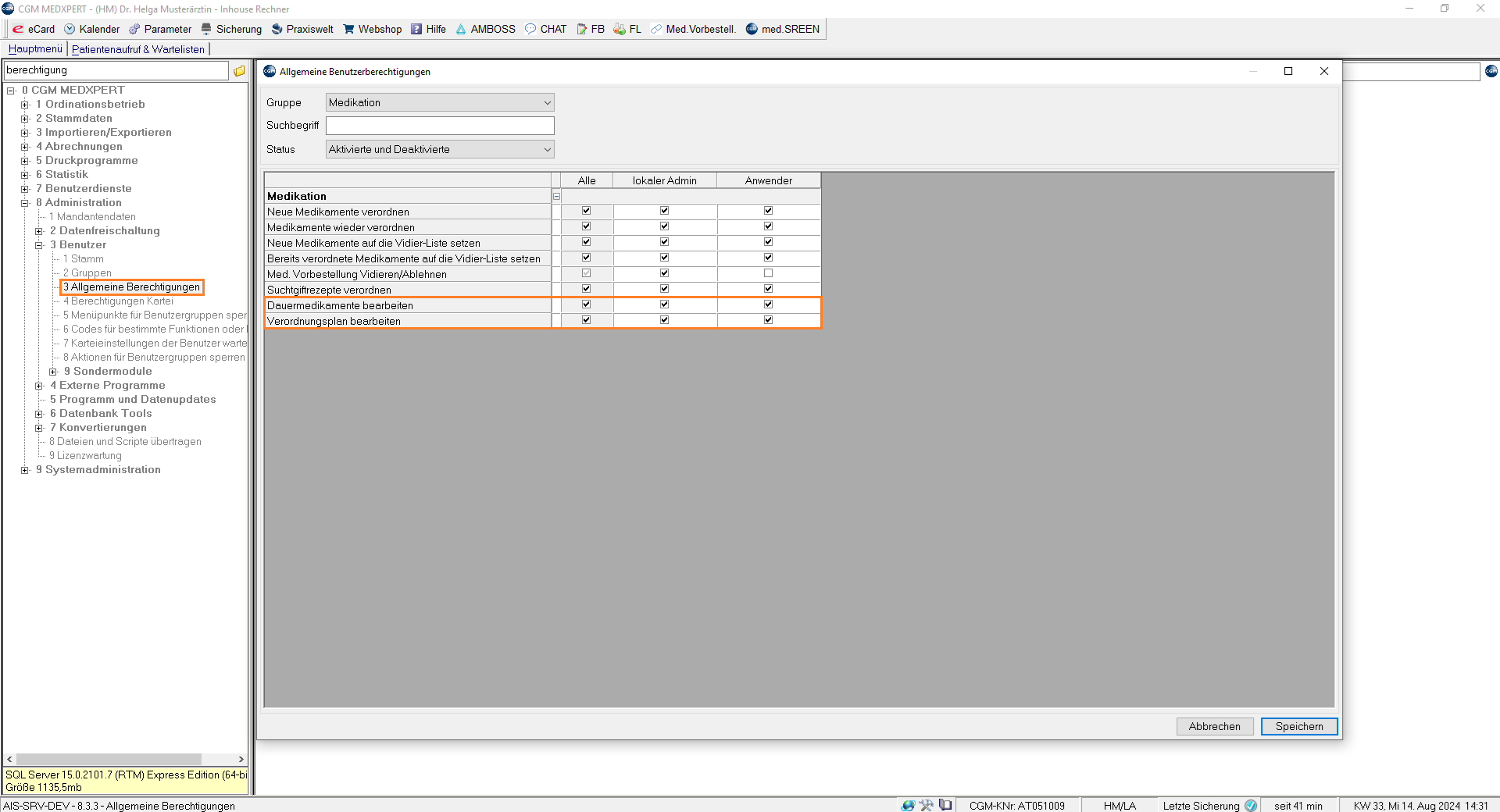Image resolution: width=1500 pixels, height=812 pixels.
Task: Toggle Anwender for Suchtgiftrezepte verordnen
Action: 768,289
